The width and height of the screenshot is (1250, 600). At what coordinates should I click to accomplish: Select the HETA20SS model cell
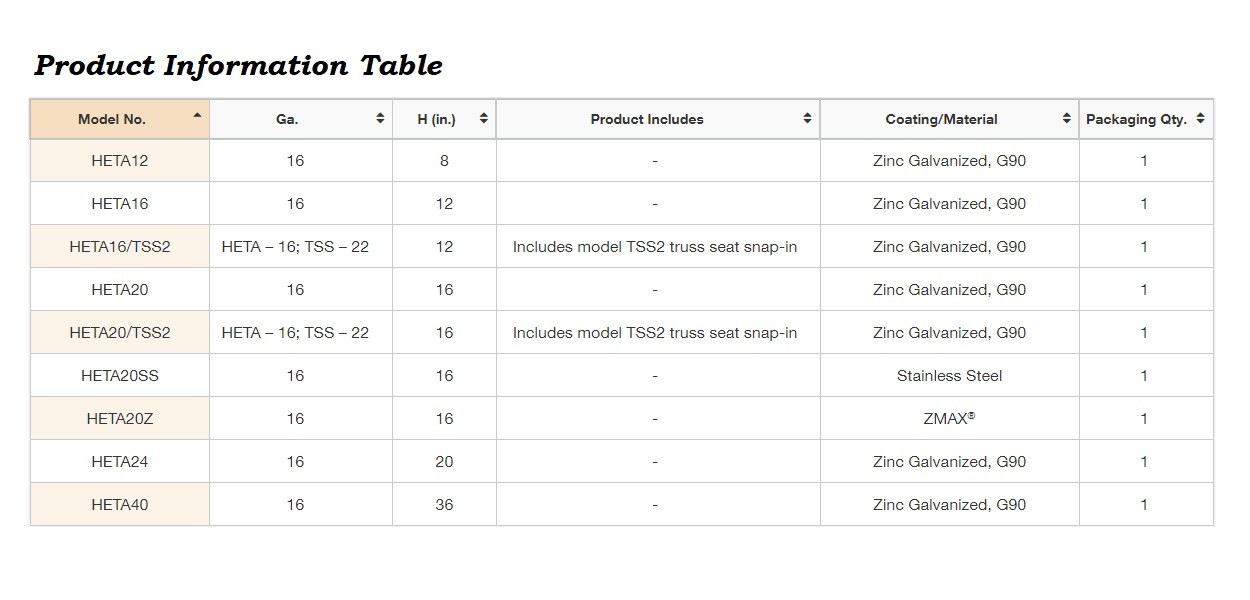coord(120,376)
